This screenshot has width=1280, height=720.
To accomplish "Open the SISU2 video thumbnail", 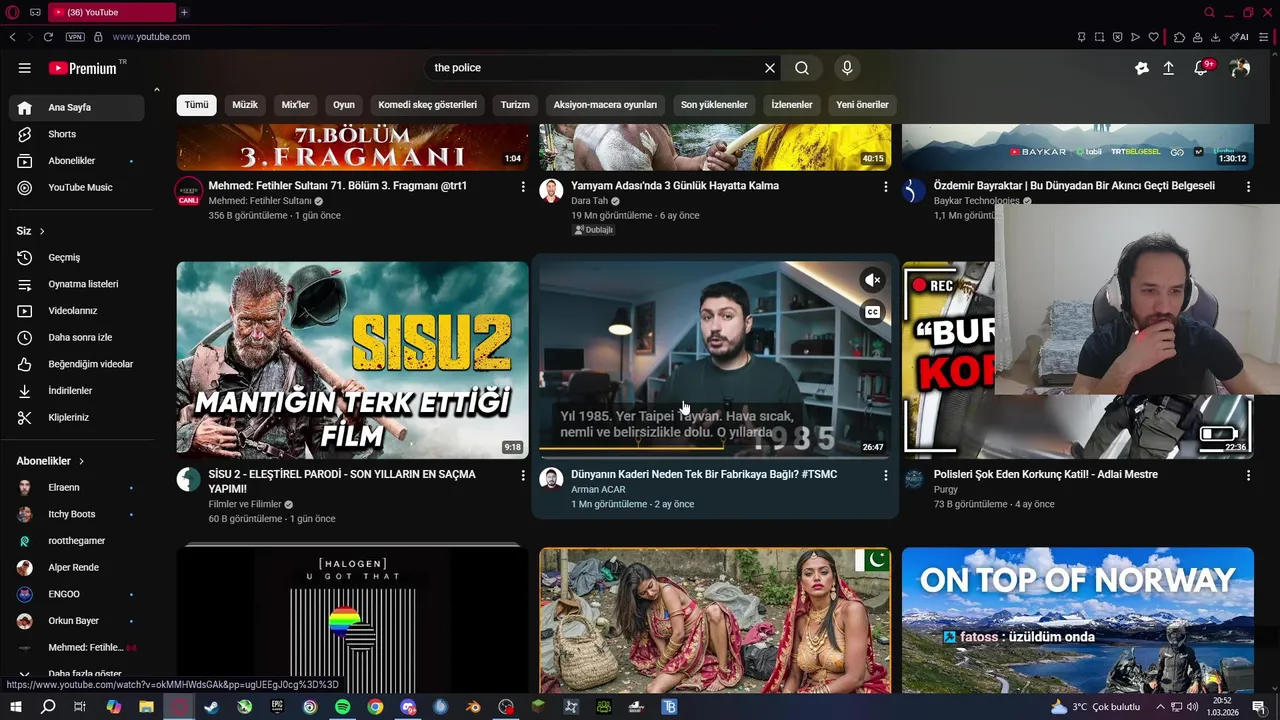I will [x=352, y=360].
